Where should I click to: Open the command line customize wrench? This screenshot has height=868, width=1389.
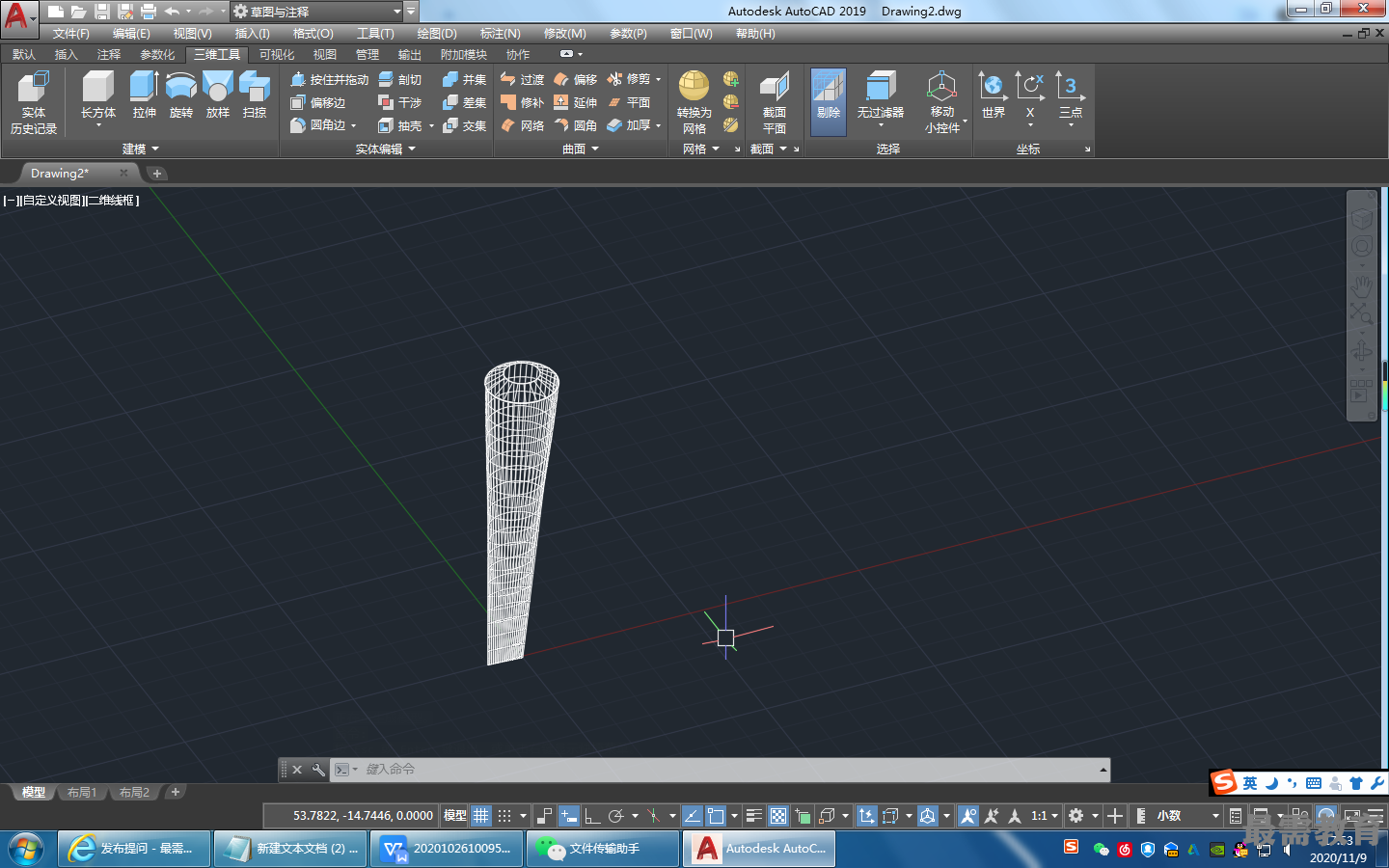pos(318,770)
